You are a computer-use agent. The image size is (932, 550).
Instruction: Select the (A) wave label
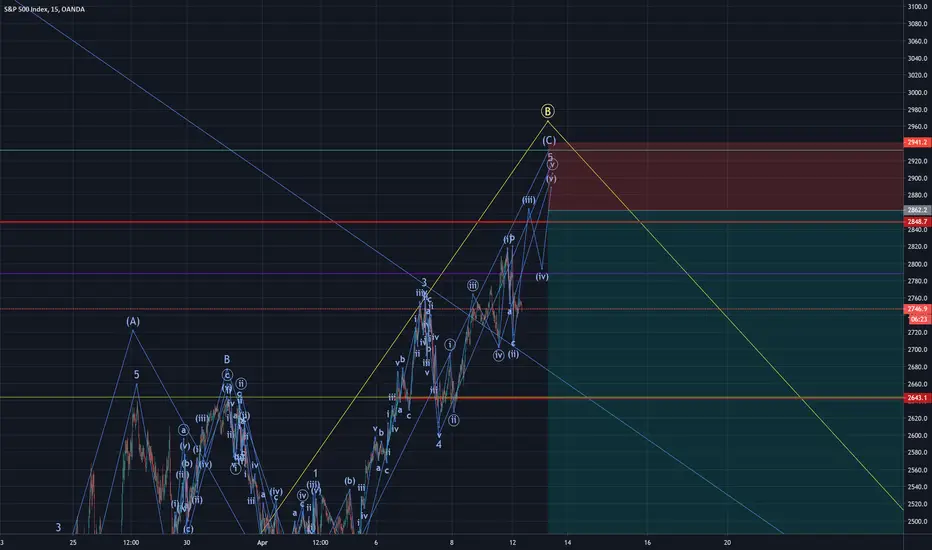pos(133,321)
